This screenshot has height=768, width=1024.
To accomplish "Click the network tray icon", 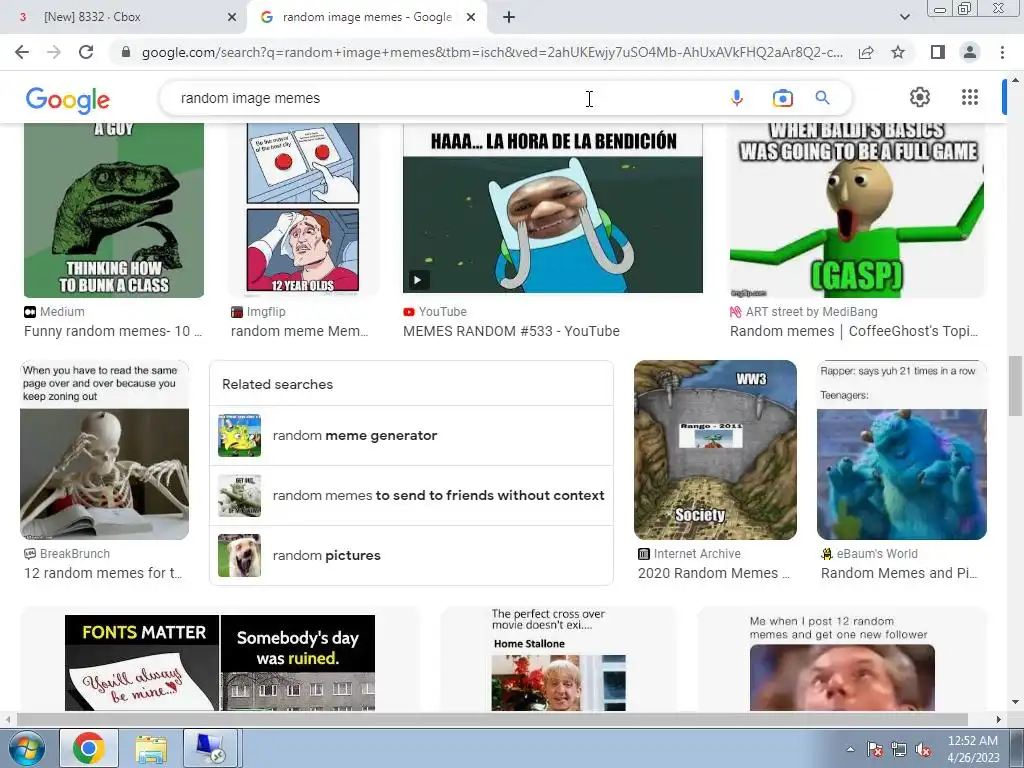I will pos(899,749).
